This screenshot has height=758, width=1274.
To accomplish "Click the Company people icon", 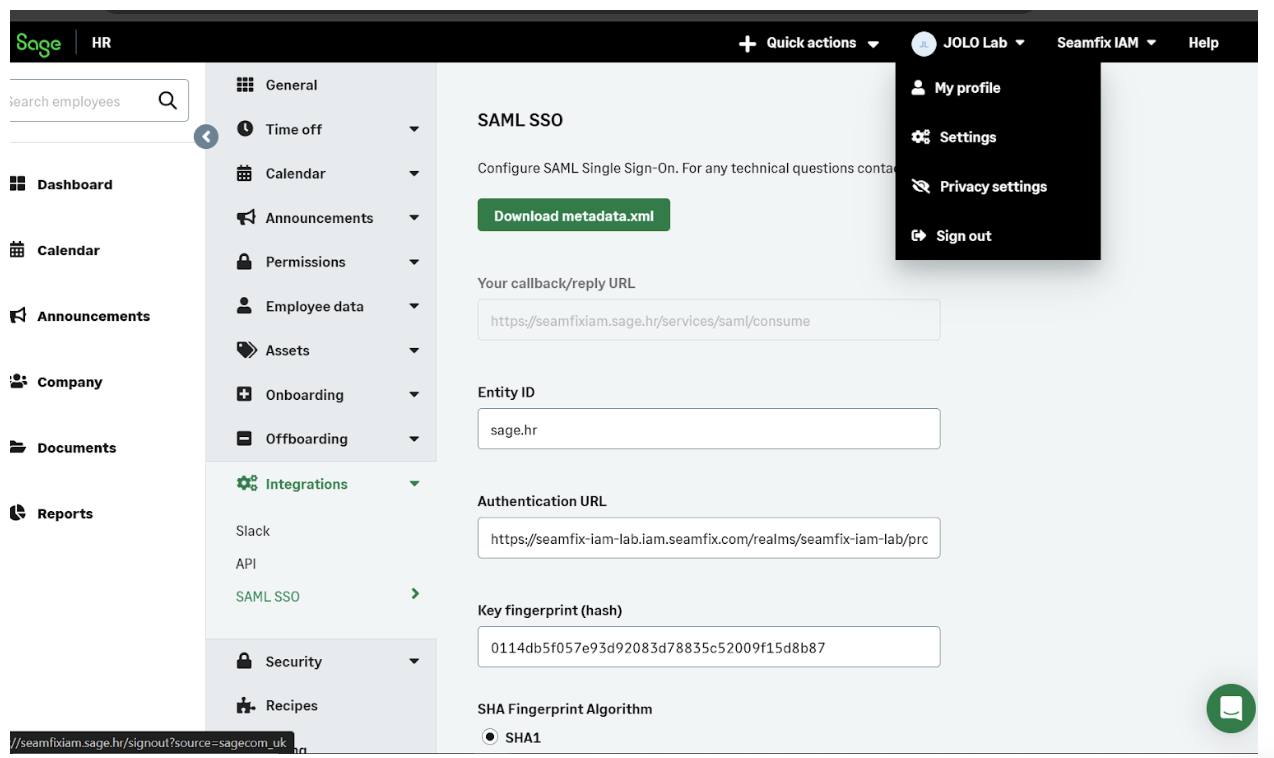I will click(x=17, y=381).
